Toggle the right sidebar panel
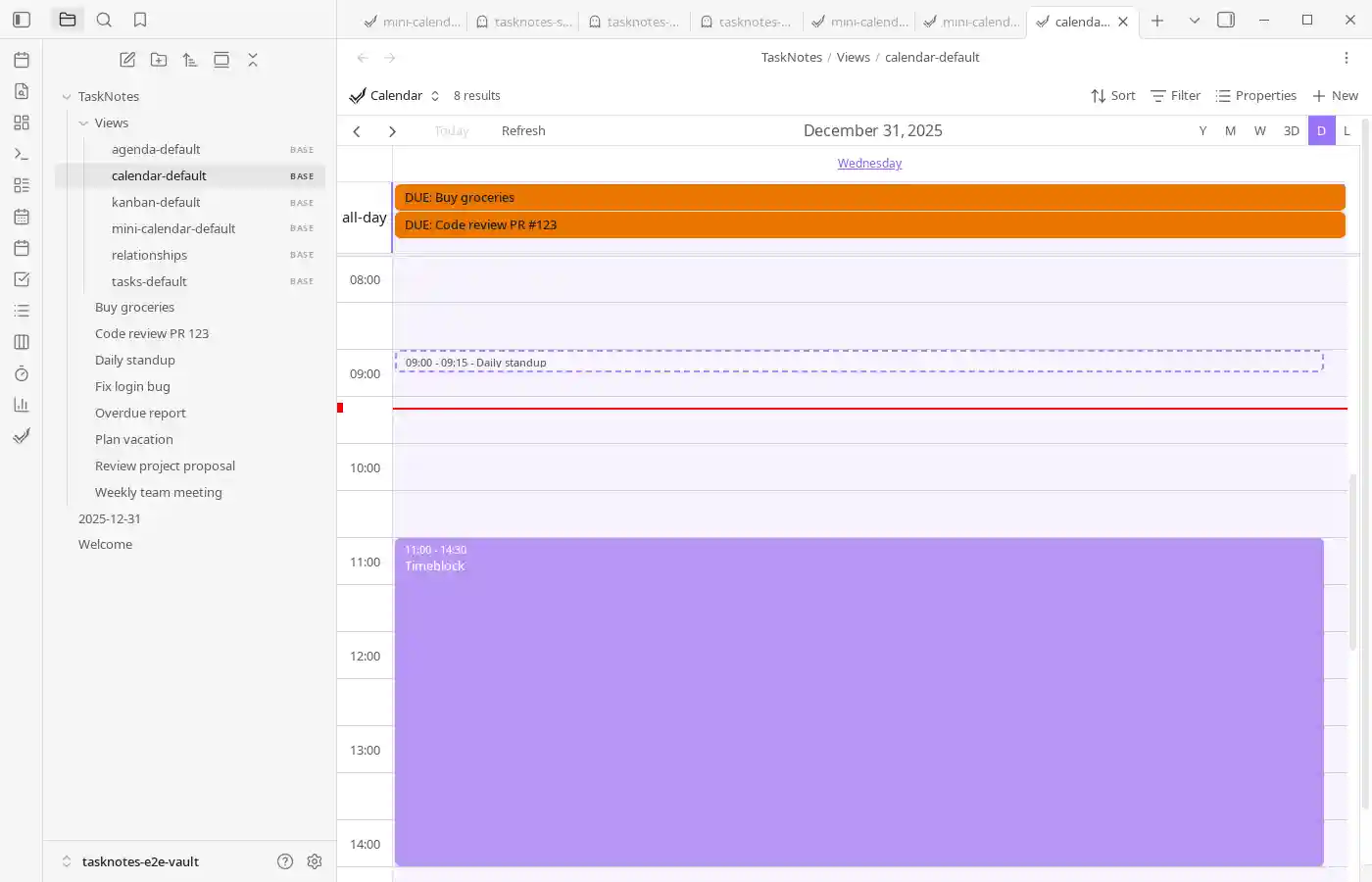The height and width of the screenshot is (882, 1372). point(1225,20)
